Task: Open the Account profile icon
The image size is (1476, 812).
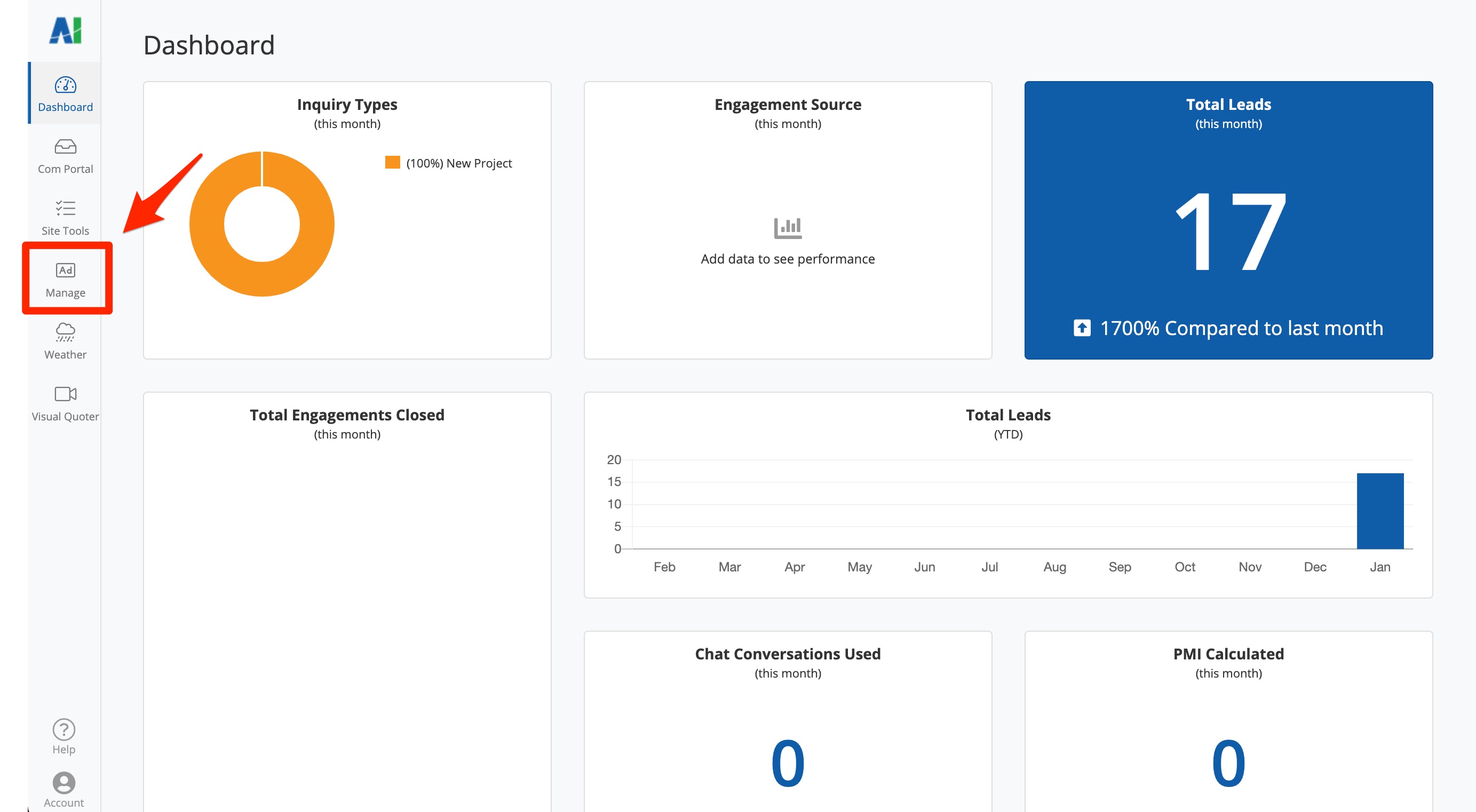Action: (x=64, y=783)
